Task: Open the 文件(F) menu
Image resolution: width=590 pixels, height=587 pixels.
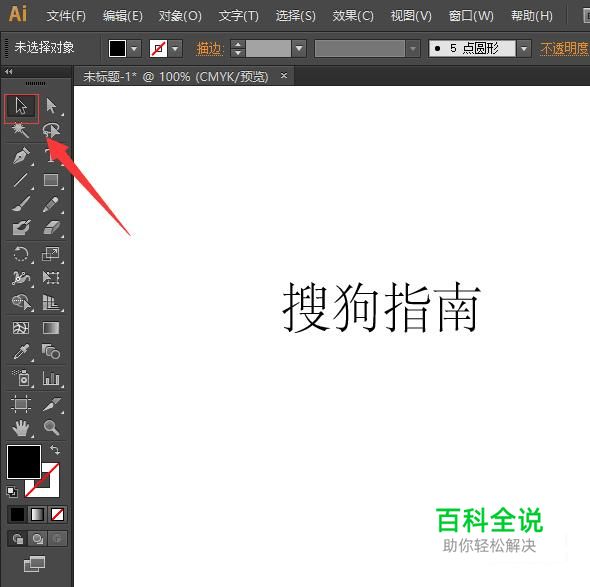Action: coord(66,16)
